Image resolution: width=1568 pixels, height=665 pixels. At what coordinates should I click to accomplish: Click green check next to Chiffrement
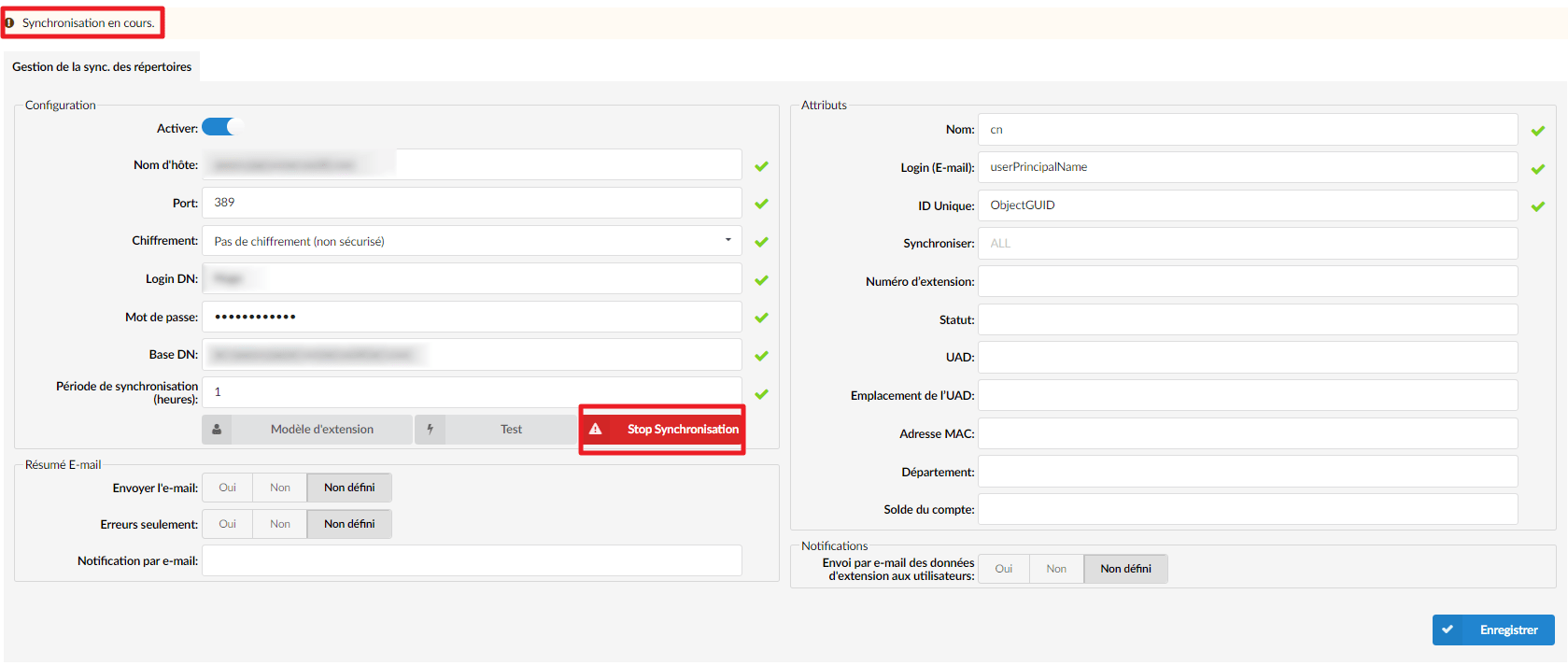[762, 242]
